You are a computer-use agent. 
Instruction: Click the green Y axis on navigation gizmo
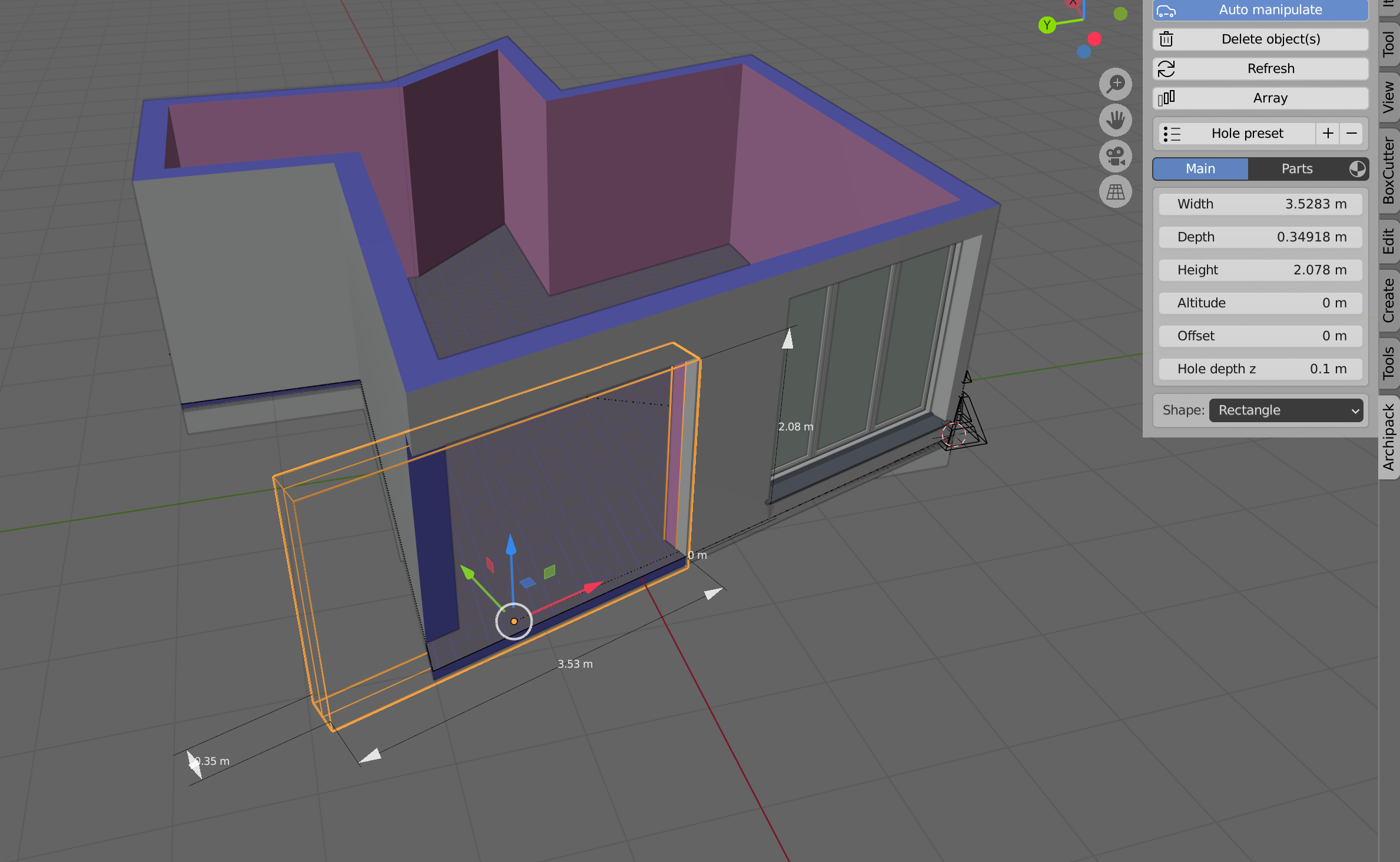pos(1047,25)
